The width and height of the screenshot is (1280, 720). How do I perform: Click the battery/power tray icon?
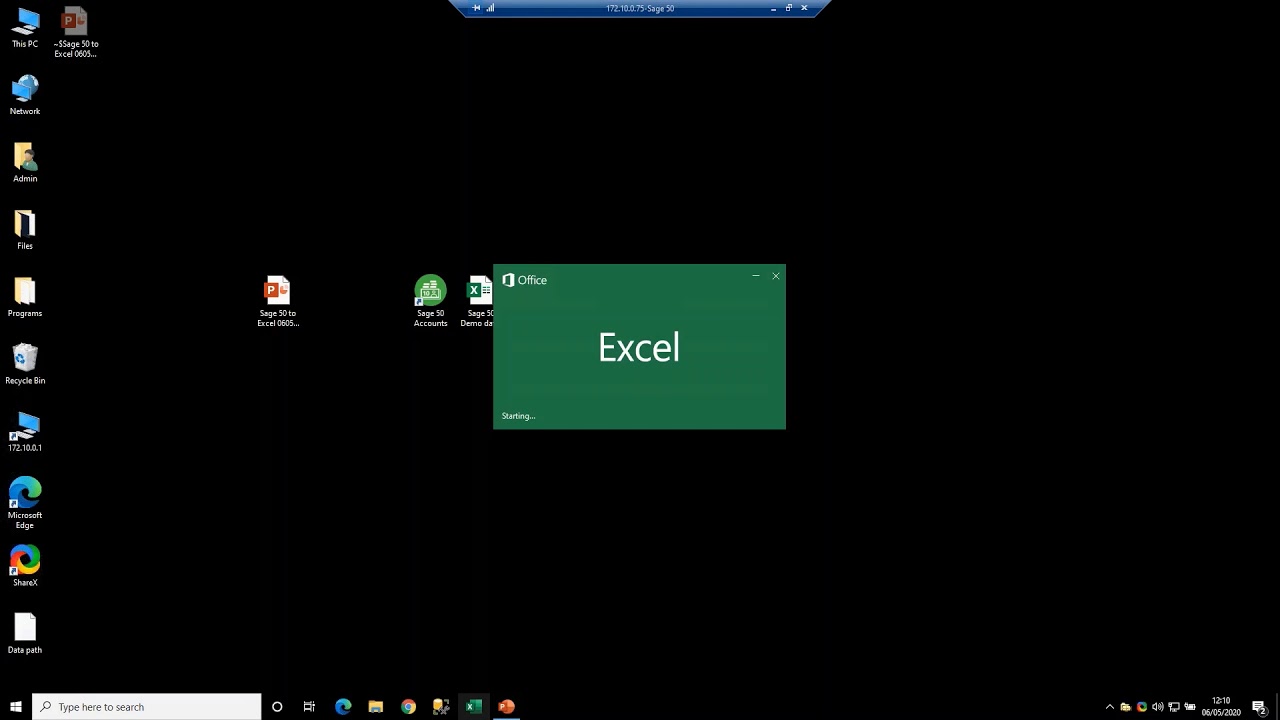pyautogui.click(x=1190, y=707)
